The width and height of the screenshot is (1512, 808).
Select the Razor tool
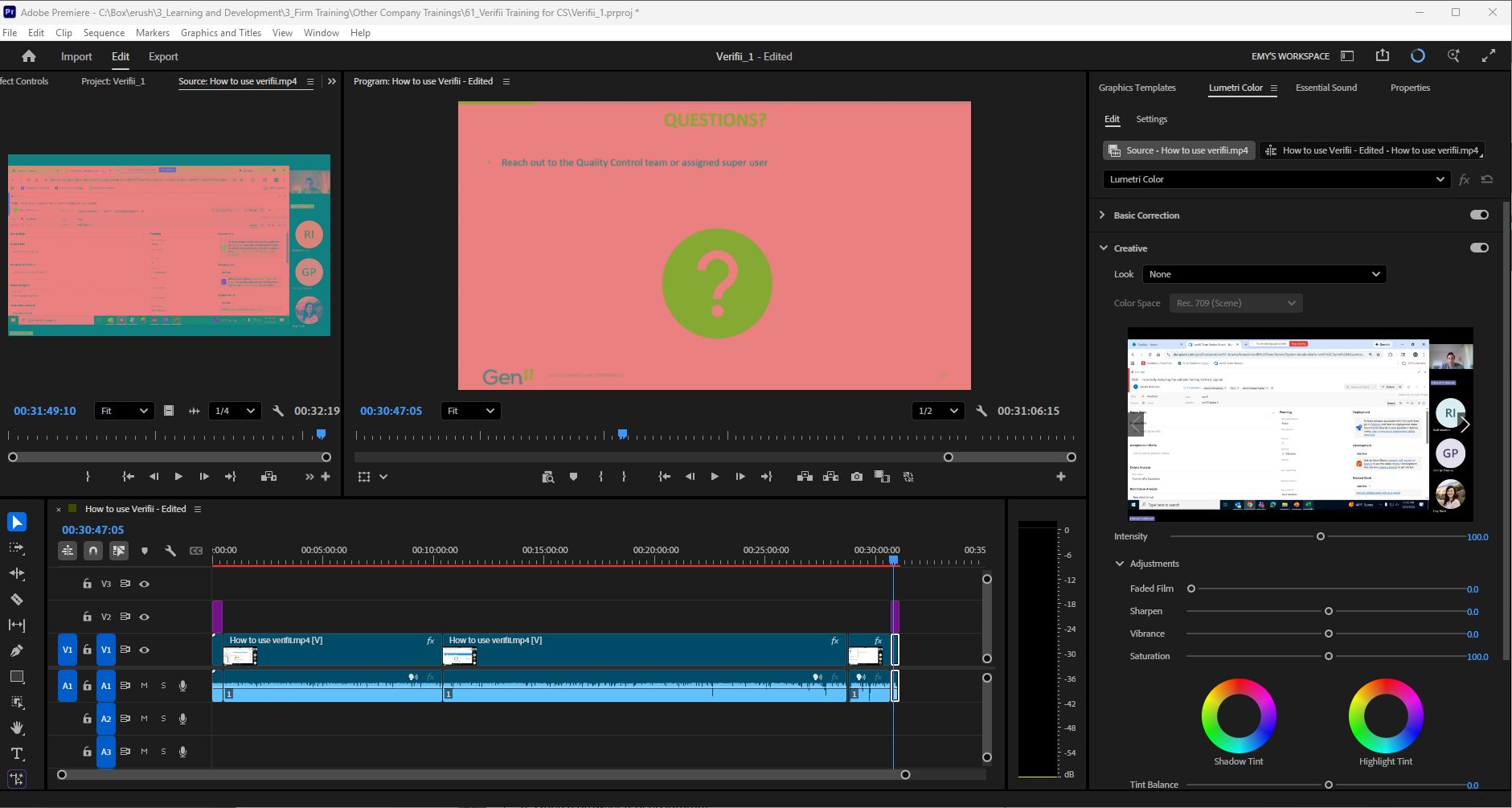coord(17,599)
